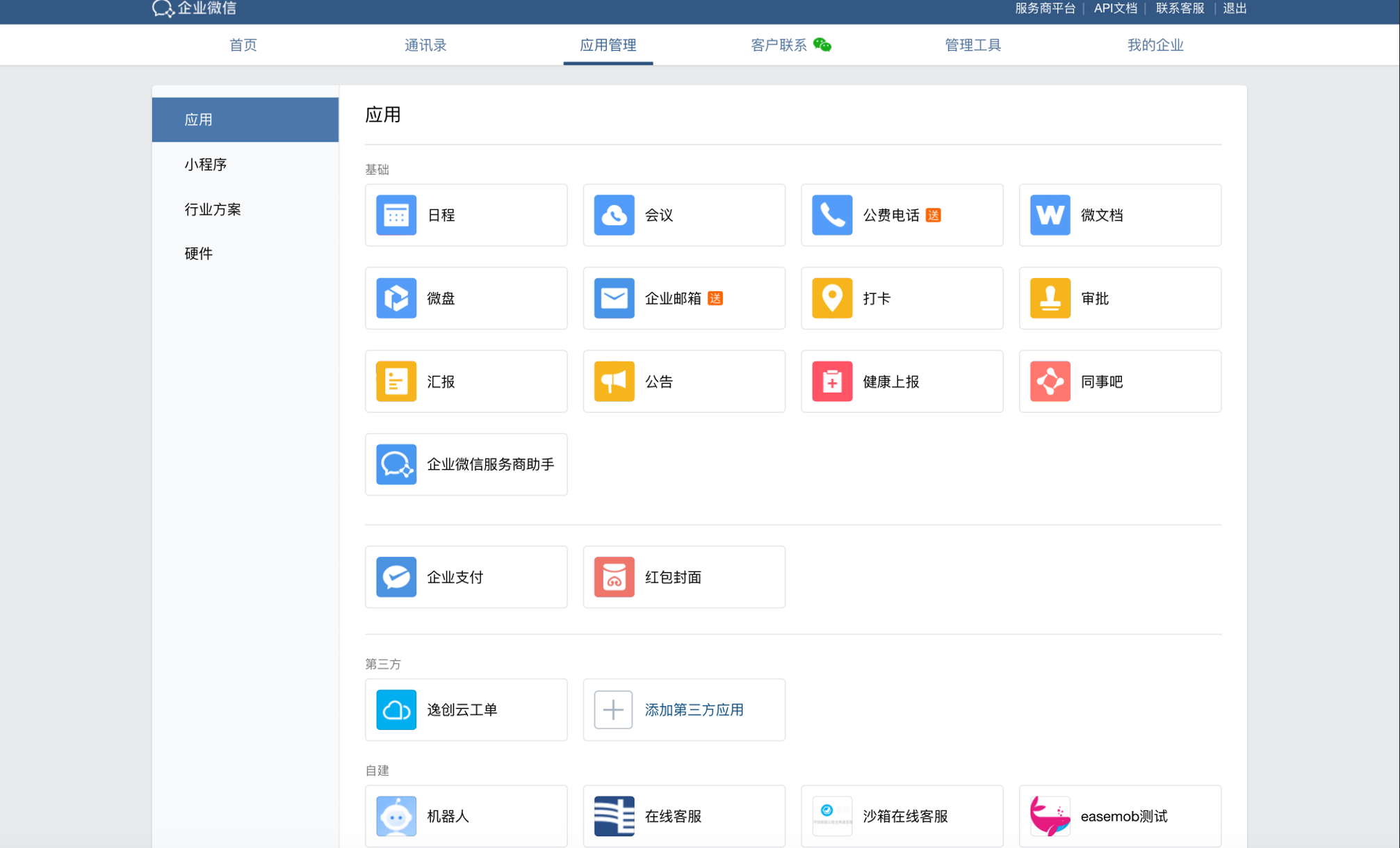This screenshot has width=1400, height=848.
Task: Click the 企业支付 payment icon
Action: tap(396, 577)
